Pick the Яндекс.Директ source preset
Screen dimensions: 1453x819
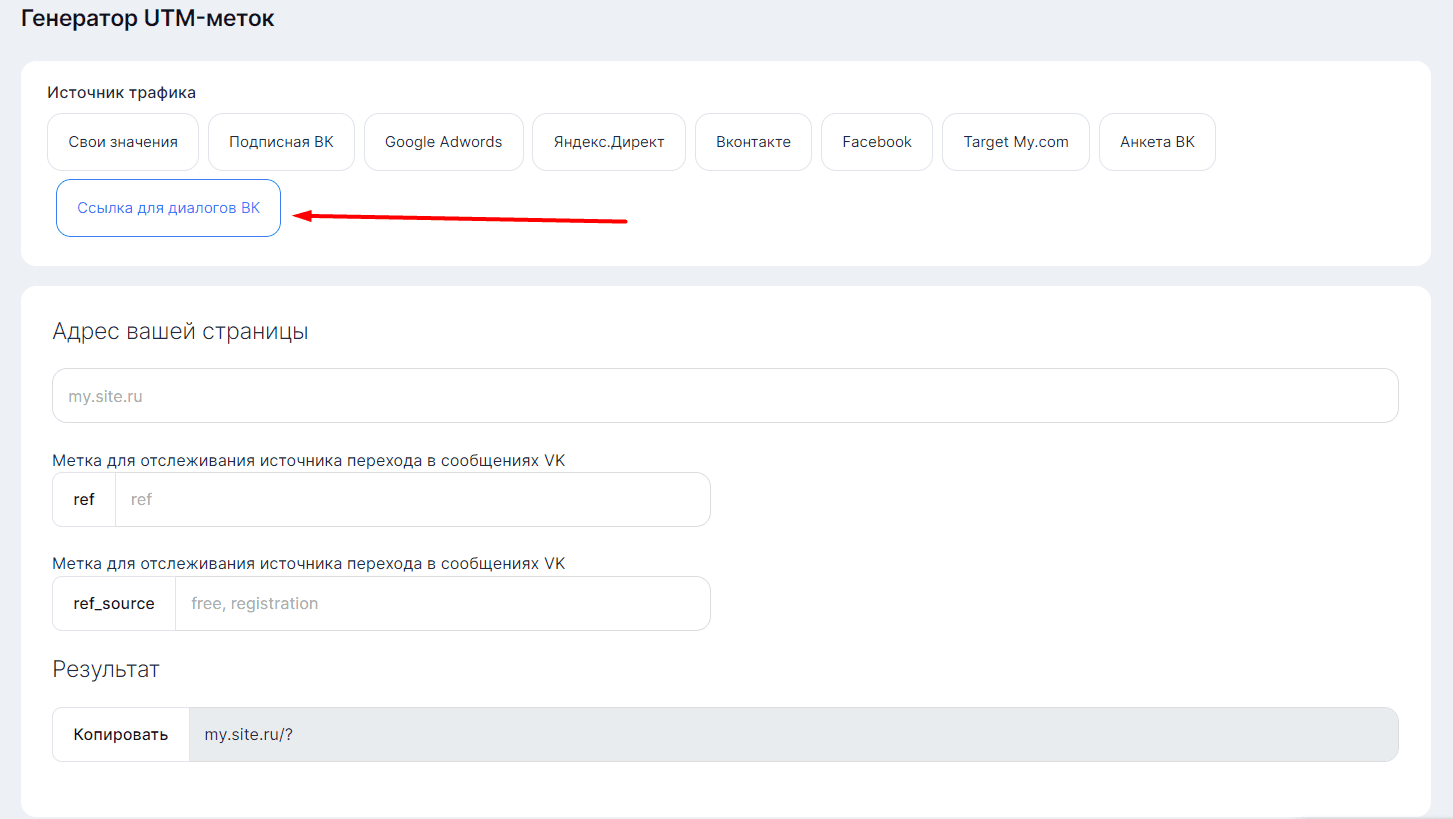(x=608, y=142)
